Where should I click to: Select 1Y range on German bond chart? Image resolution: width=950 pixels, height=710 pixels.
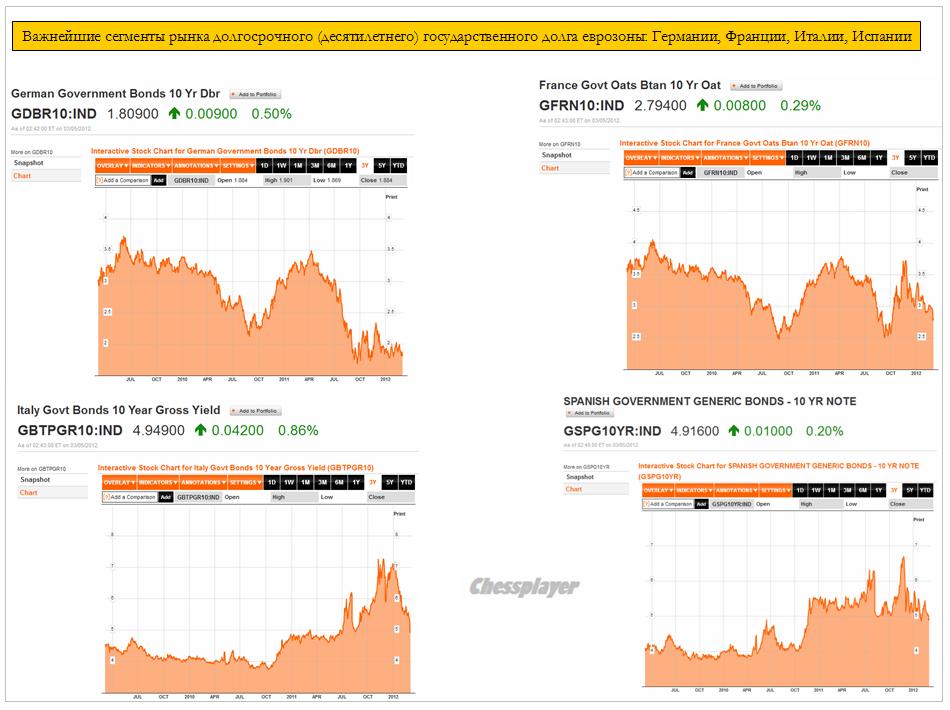pos(348,165)
